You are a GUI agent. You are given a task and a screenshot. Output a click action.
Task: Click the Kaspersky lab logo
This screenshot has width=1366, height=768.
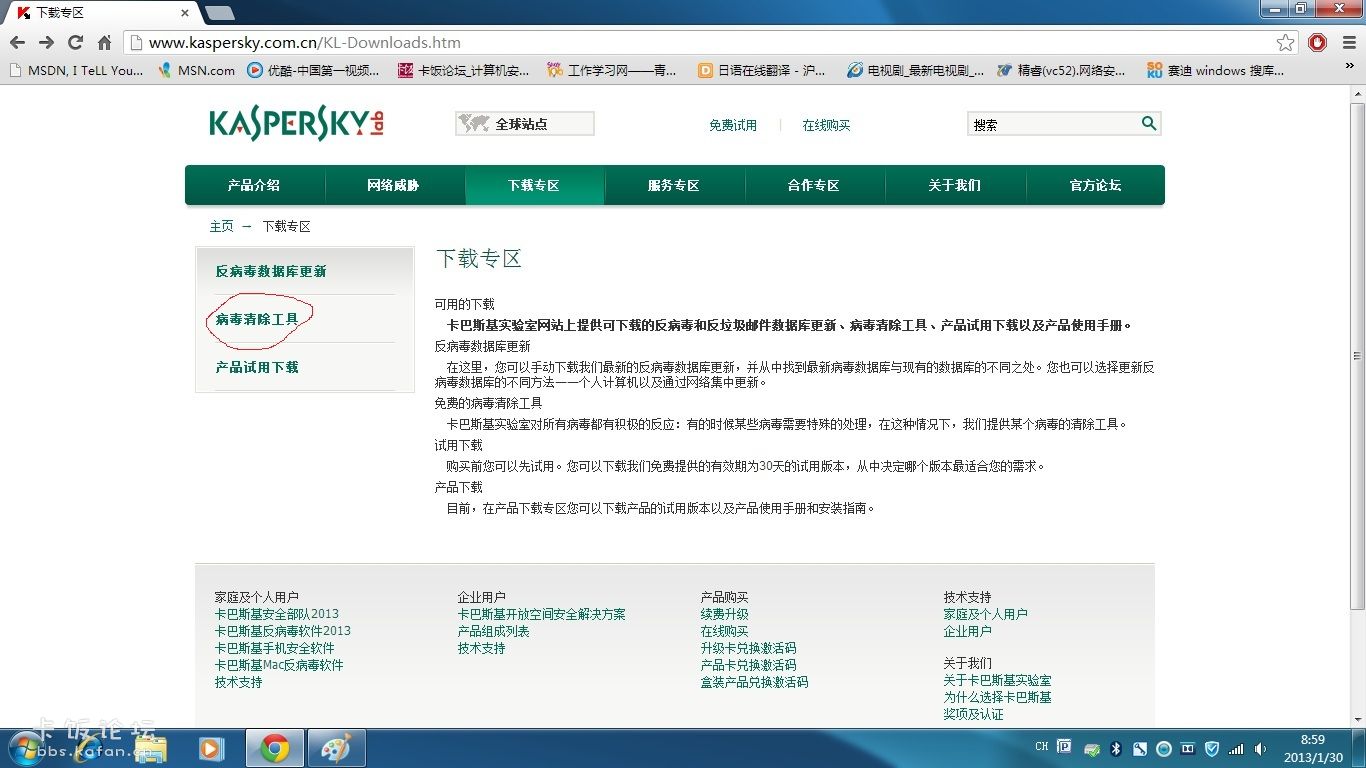[x=296, y=123]
